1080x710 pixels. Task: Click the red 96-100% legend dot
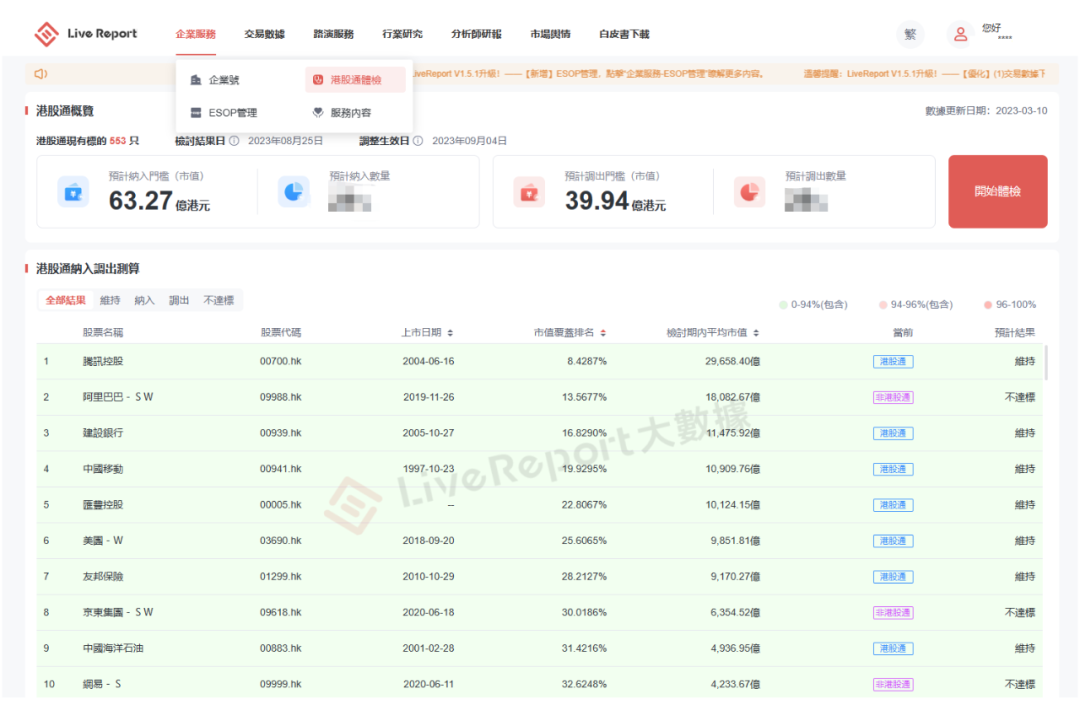(988, 304)
